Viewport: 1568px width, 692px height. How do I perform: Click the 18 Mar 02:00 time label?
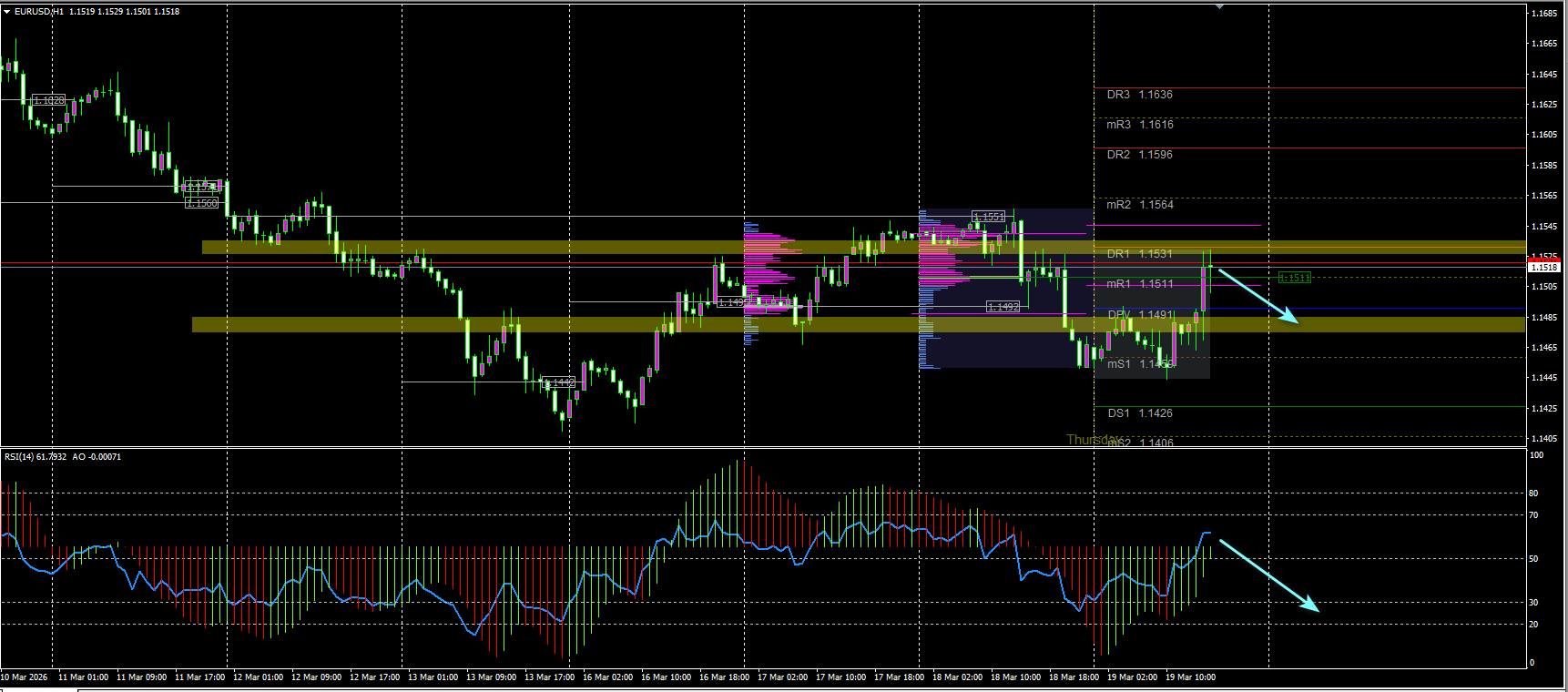pos(957,677)
